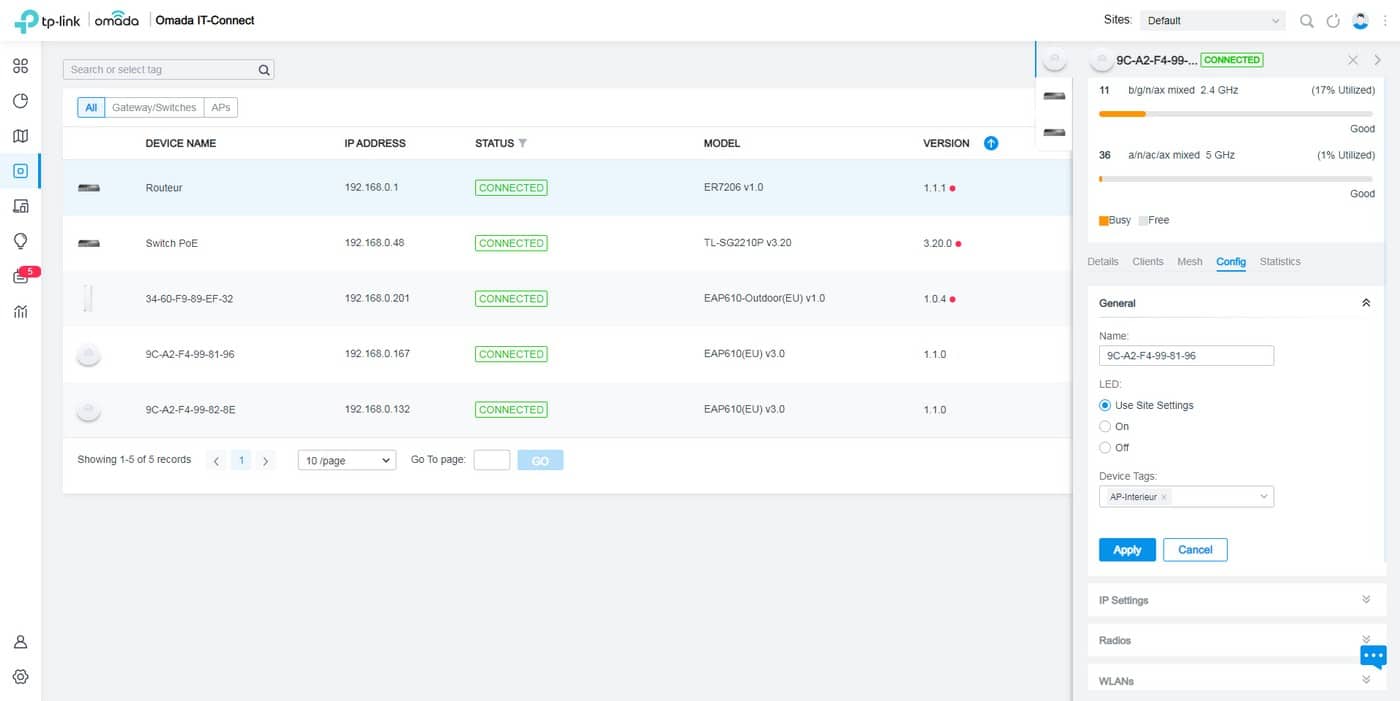Select the LED 'On' radio option

[1105, 426]
